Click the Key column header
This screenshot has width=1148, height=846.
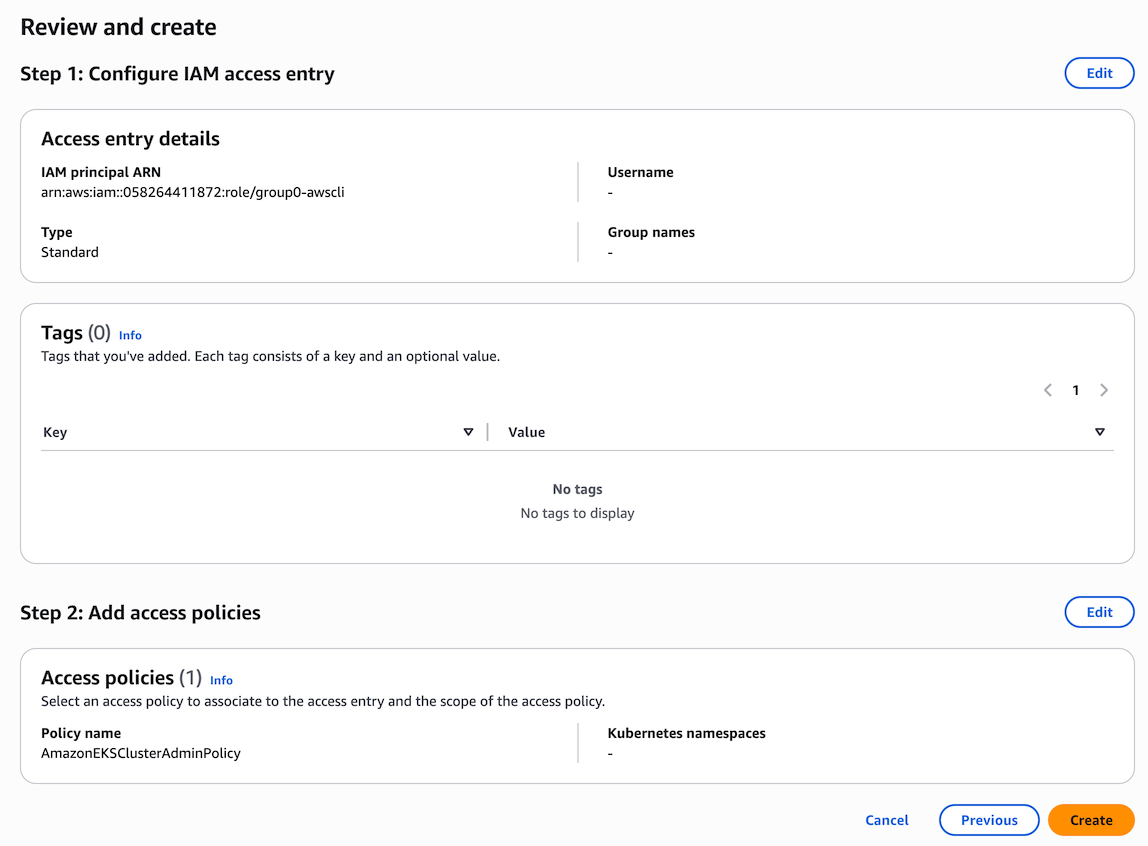click(55, 432)
